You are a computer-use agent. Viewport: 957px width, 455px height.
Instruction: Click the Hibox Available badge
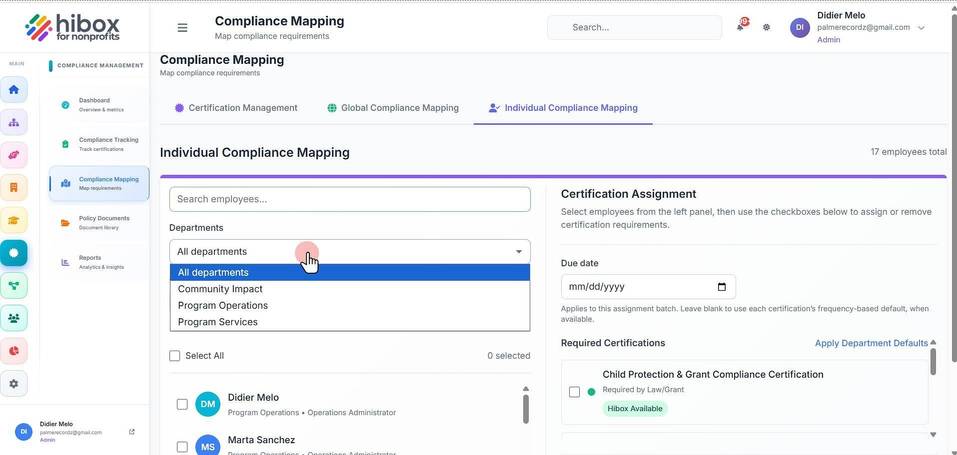pyautogui.click(x=635, y=409)
